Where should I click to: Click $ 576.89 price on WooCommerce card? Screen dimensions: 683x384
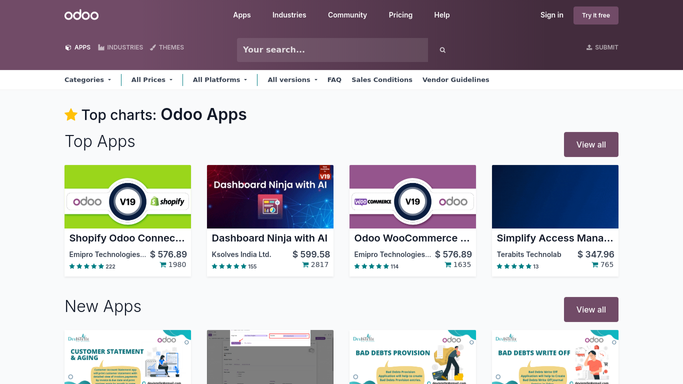453,254
